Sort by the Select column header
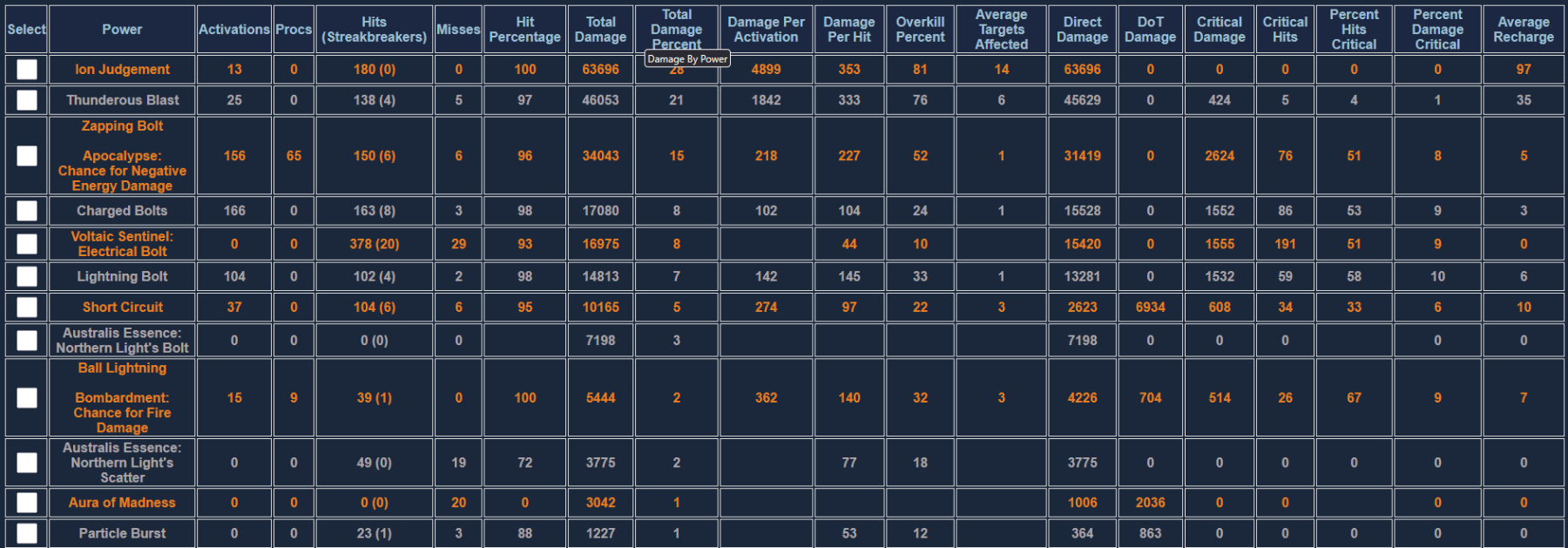 click(26, 30)
